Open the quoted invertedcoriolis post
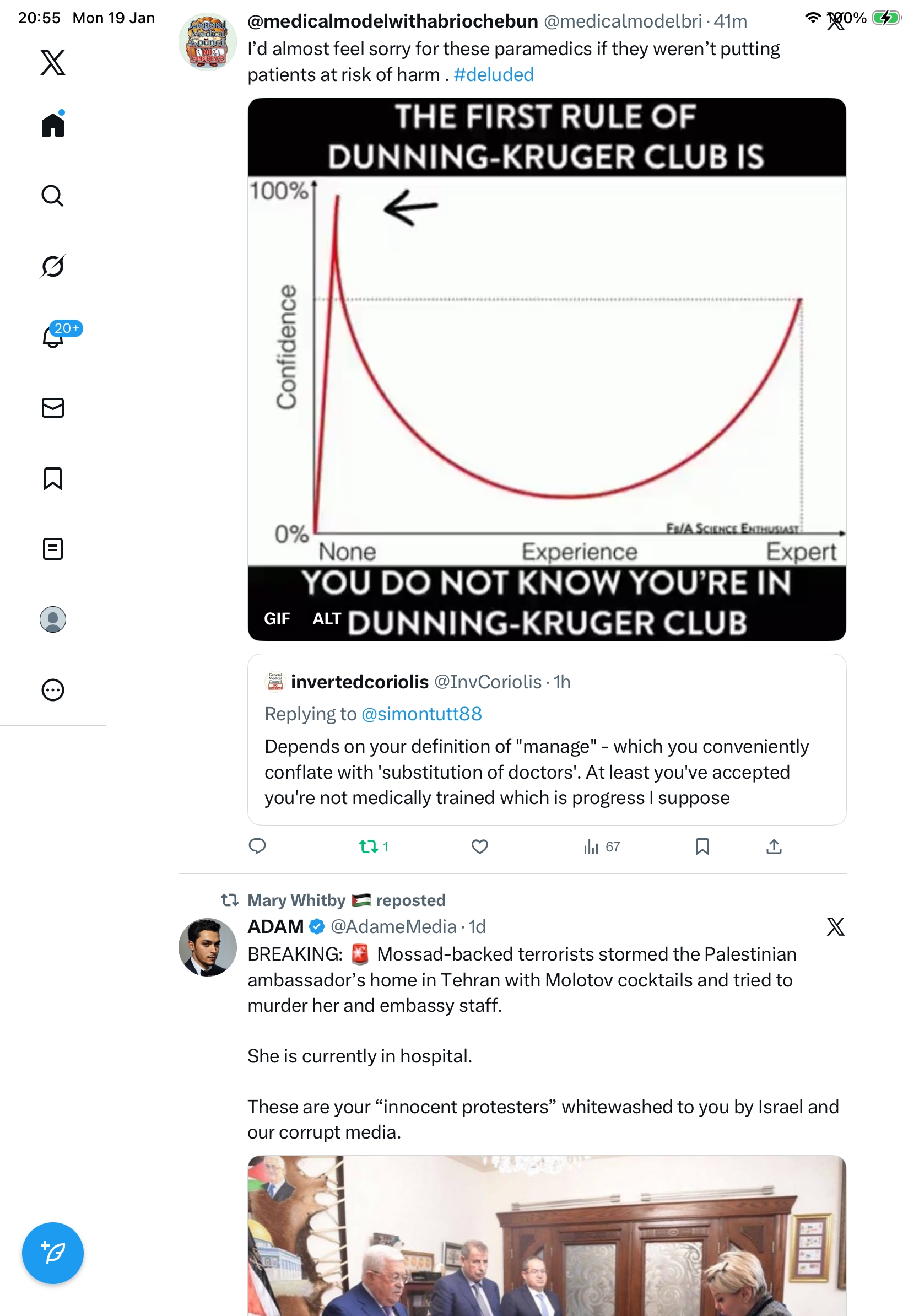Viewport: 919px width, 1316px height. pyautogui.click(x=546, y=771)
